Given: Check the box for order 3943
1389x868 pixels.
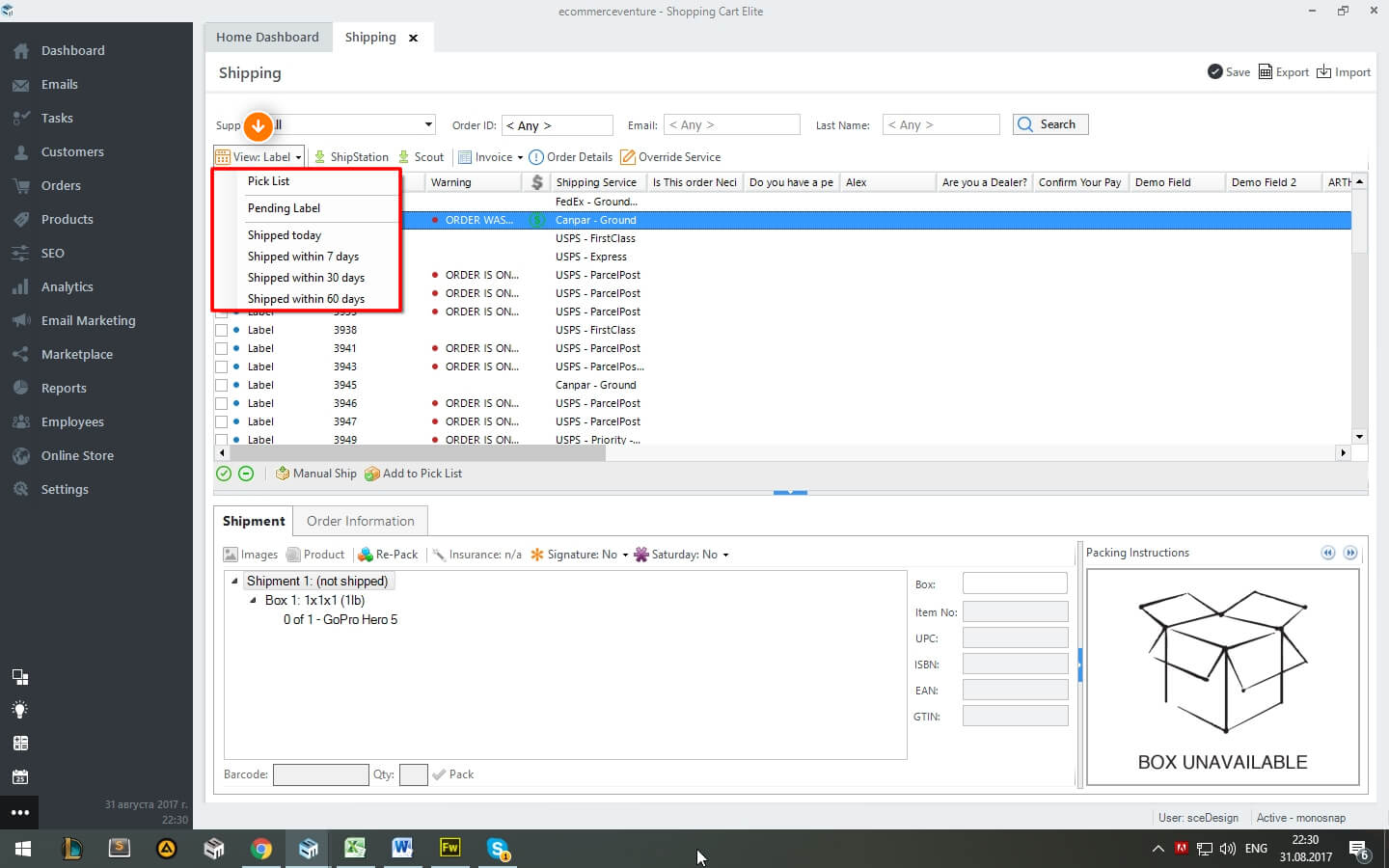Looking at the screenshot, I should pyautogui.click(x=221, y=366).
